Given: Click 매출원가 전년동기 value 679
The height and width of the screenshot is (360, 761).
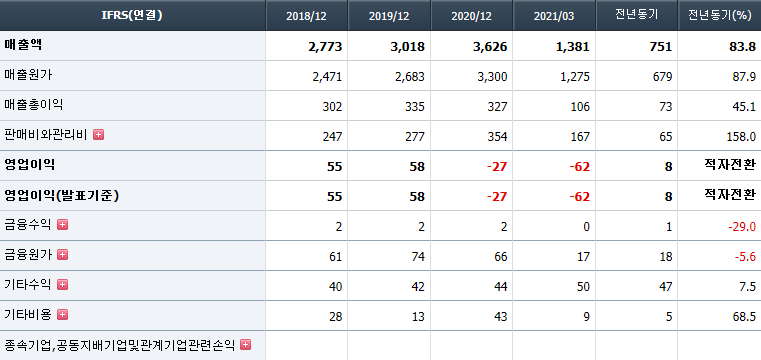Looking at the screenshot, I should point(663,77).
